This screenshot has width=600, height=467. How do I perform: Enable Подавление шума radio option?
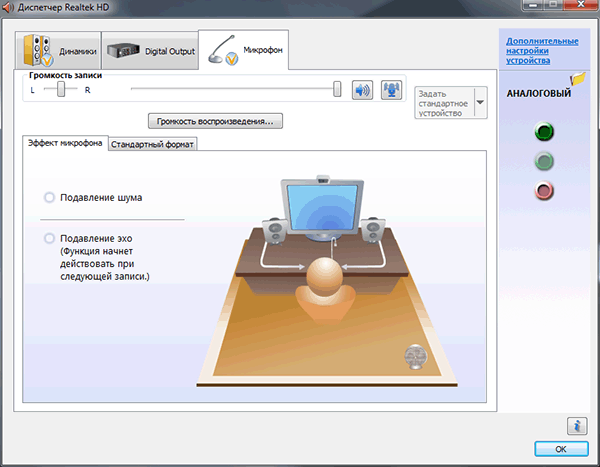tap(49, 198)
